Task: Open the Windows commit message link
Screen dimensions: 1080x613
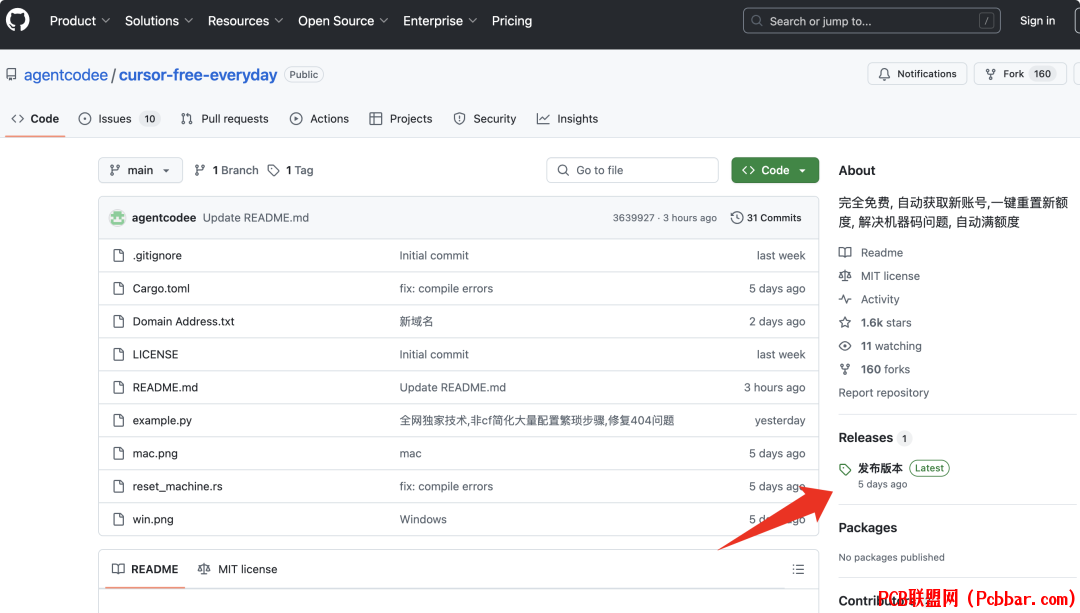Action: click(x=423, y=519)
